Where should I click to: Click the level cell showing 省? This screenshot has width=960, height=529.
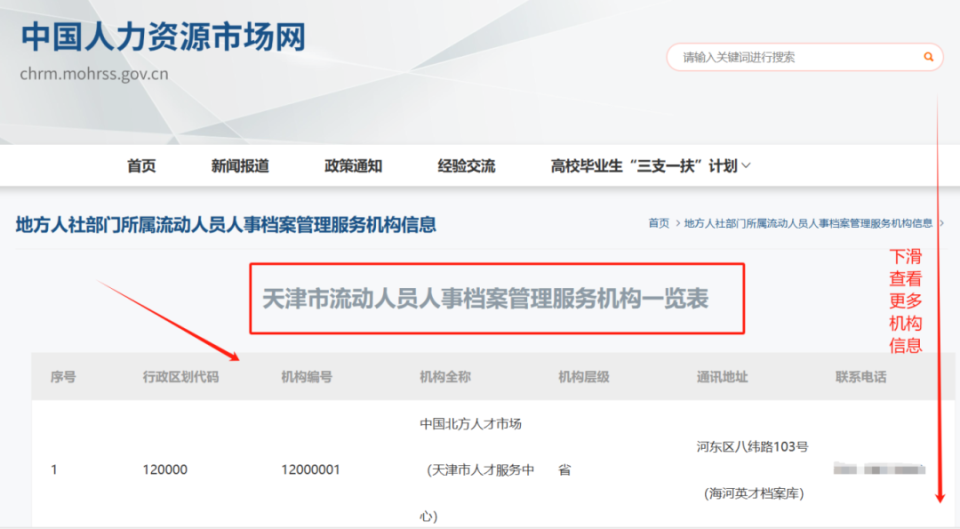564,470
